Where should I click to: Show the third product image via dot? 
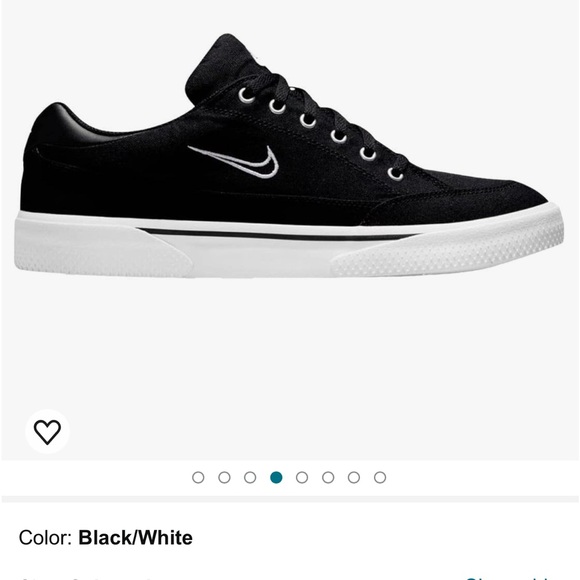click(250, 478)
